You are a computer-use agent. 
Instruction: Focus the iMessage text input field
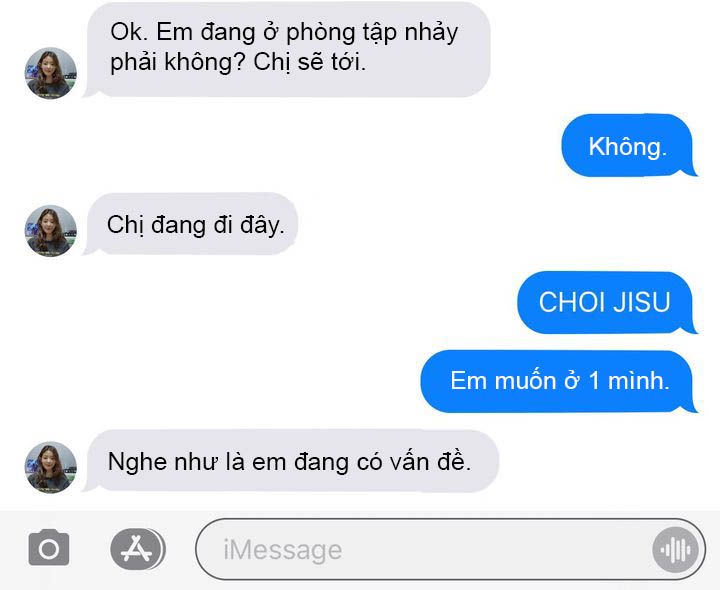click(450, 550)
